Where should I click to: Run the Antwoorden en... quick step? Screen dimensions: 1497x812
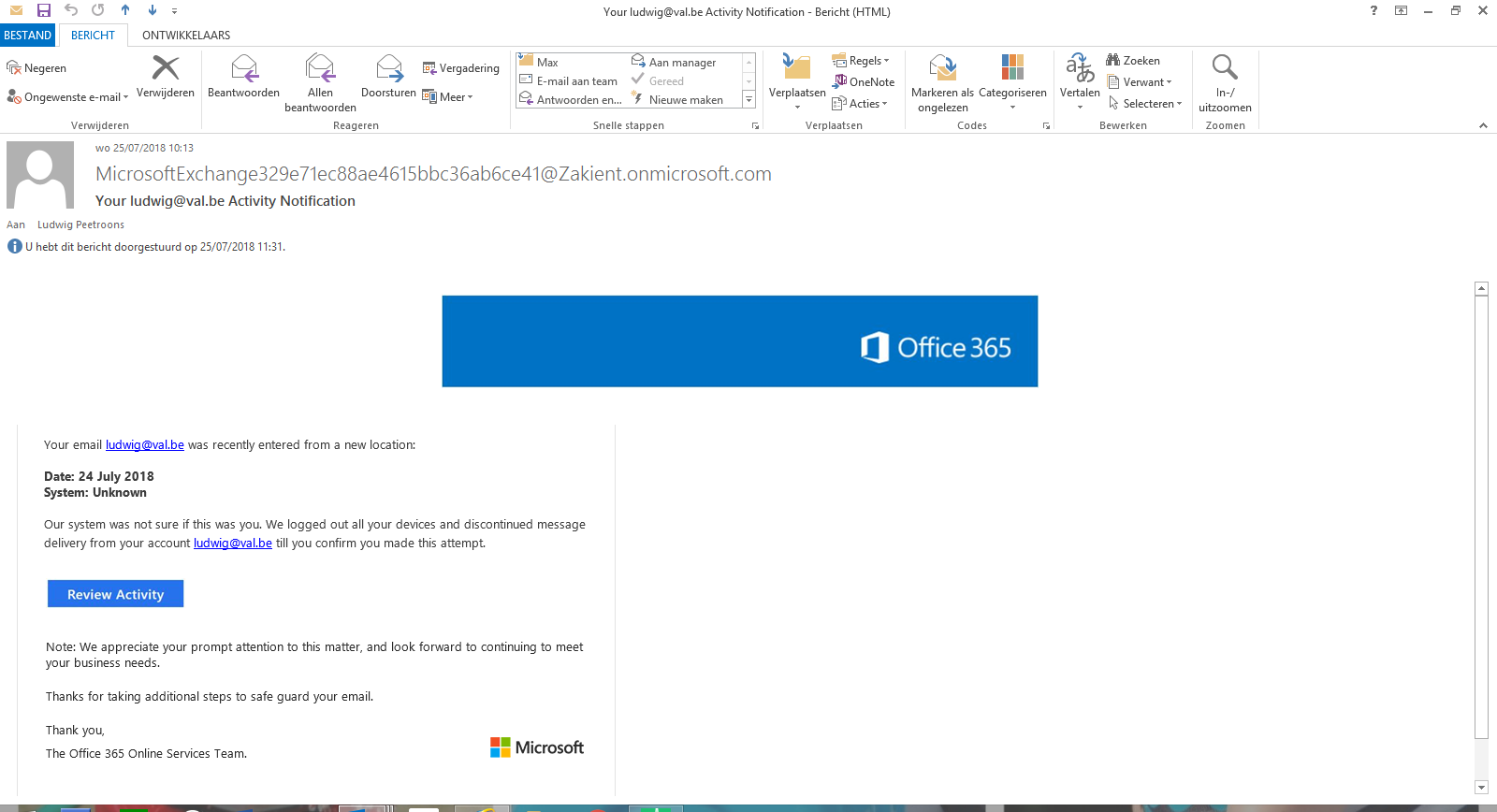point(571,100)
